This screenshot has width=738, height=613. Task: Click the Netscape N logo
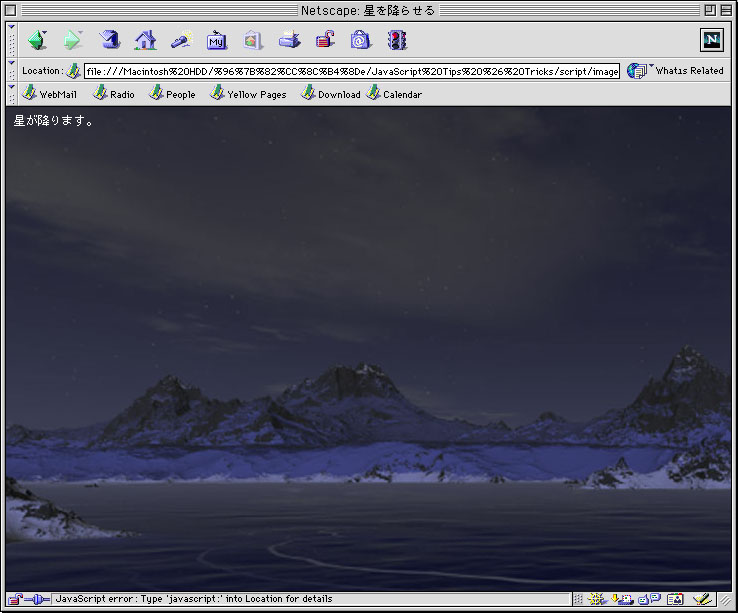712,40
